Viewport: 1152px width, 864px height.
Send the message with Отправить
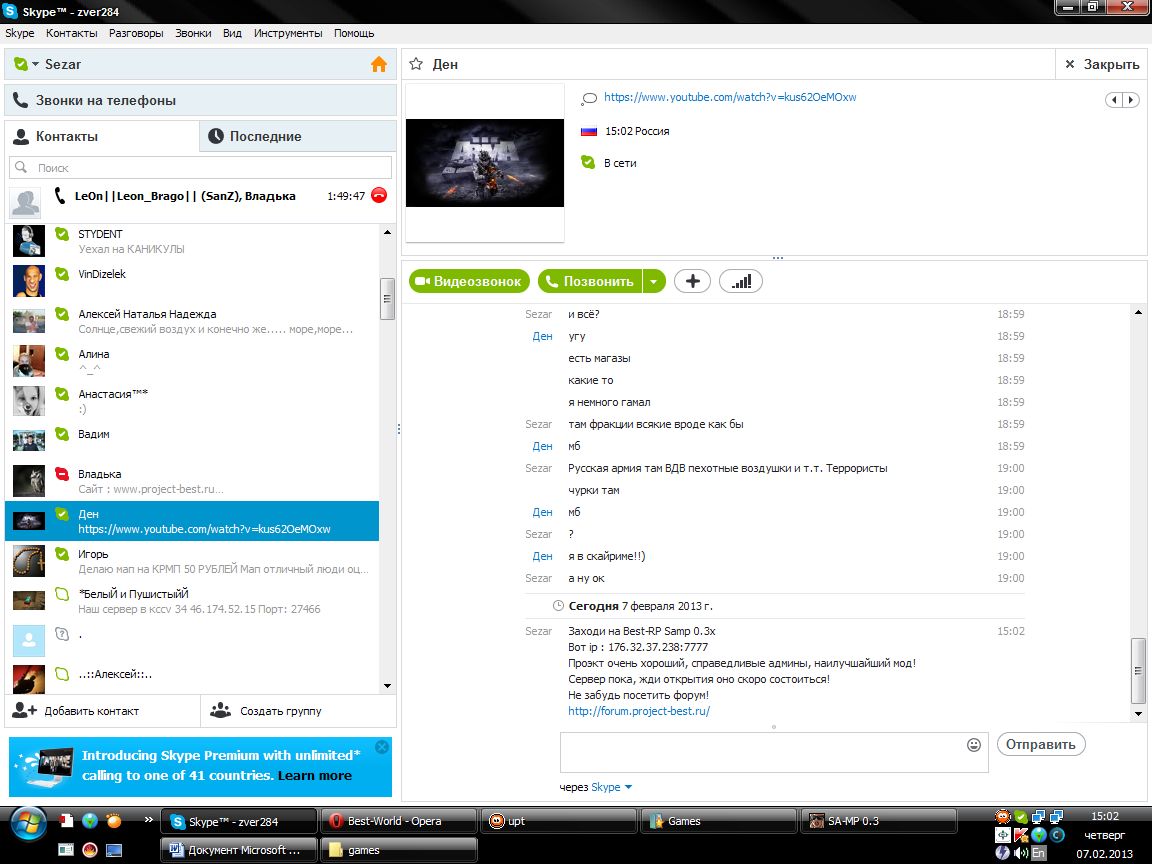click(x=1040, y=744)
